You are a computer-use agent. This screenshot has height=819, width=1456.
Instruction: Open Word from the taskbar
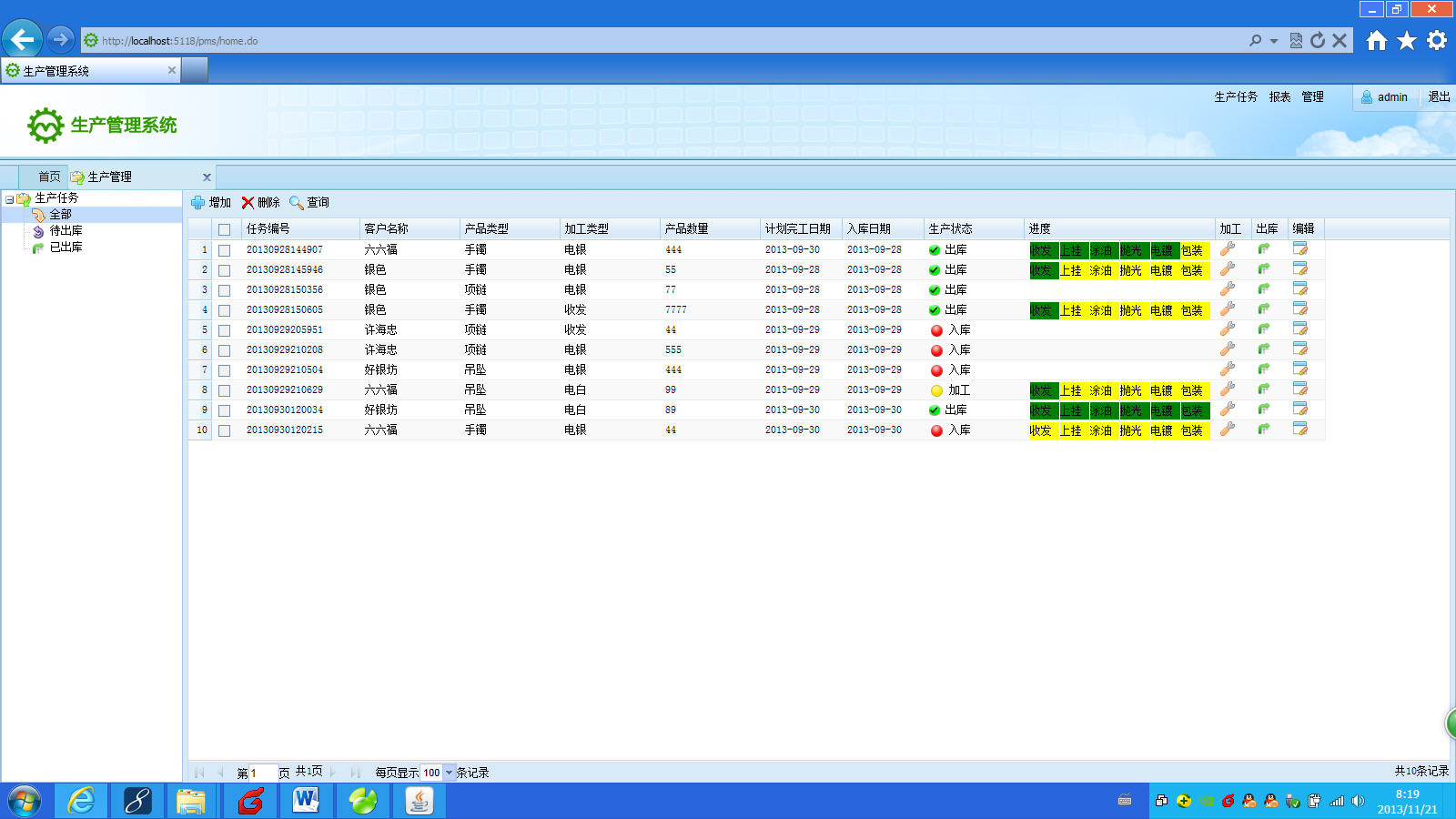coord(307,801)
